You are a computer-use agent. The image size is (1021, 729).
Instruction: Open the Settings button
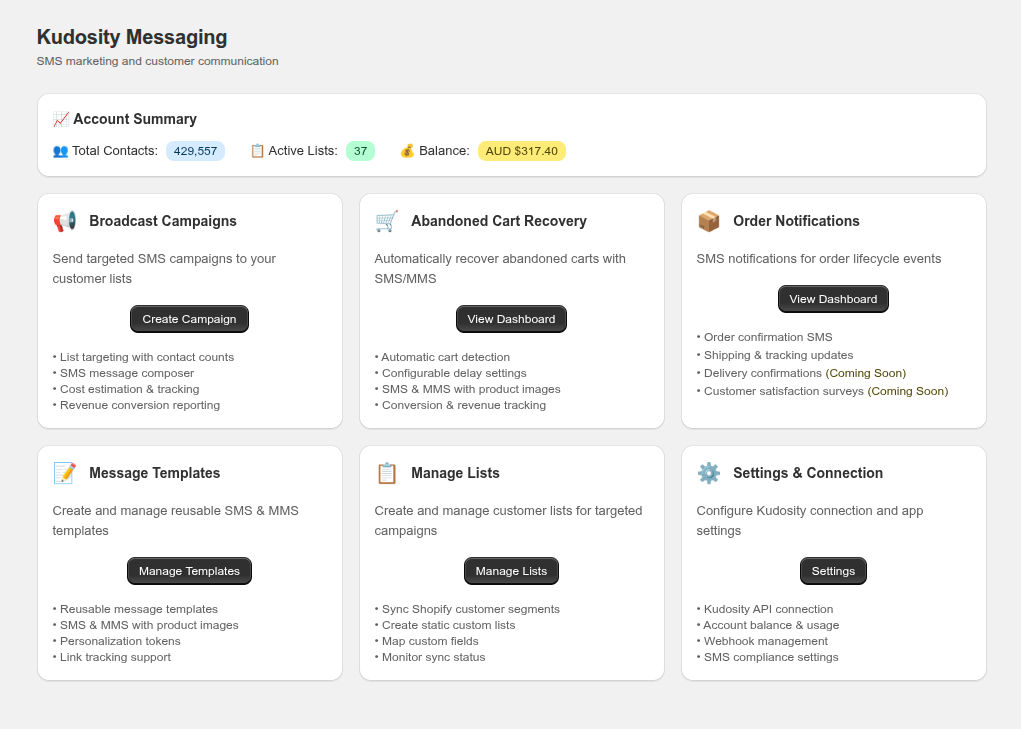[x=833, y=571]
